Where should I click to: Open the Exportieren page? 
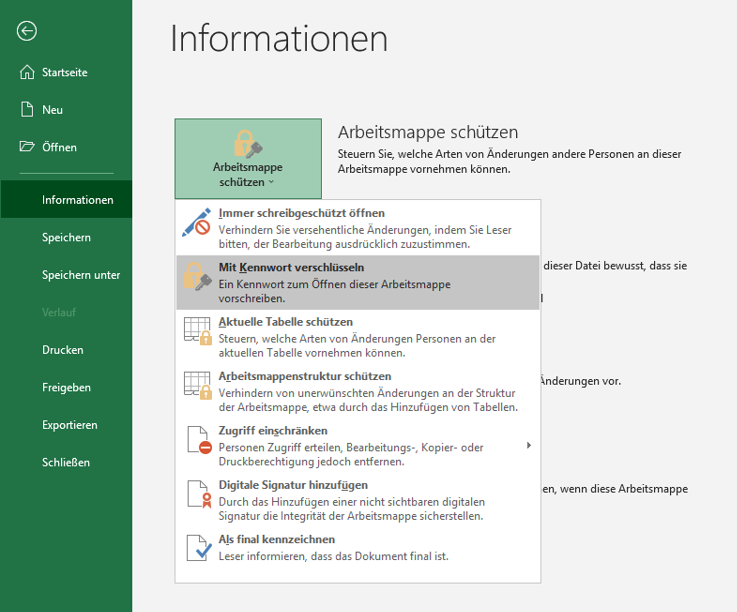click(x=69, y=425)
